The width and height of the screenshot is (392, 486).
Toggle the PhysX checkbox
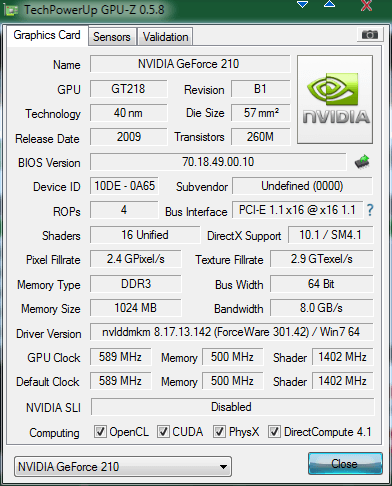(219, 431)
